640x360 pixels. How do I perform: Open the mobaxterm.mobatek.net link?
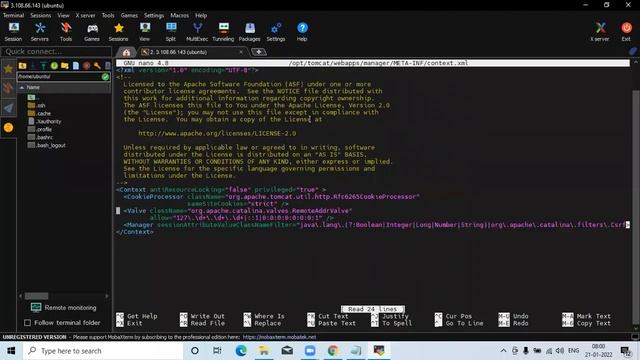[x=279, y=337]
